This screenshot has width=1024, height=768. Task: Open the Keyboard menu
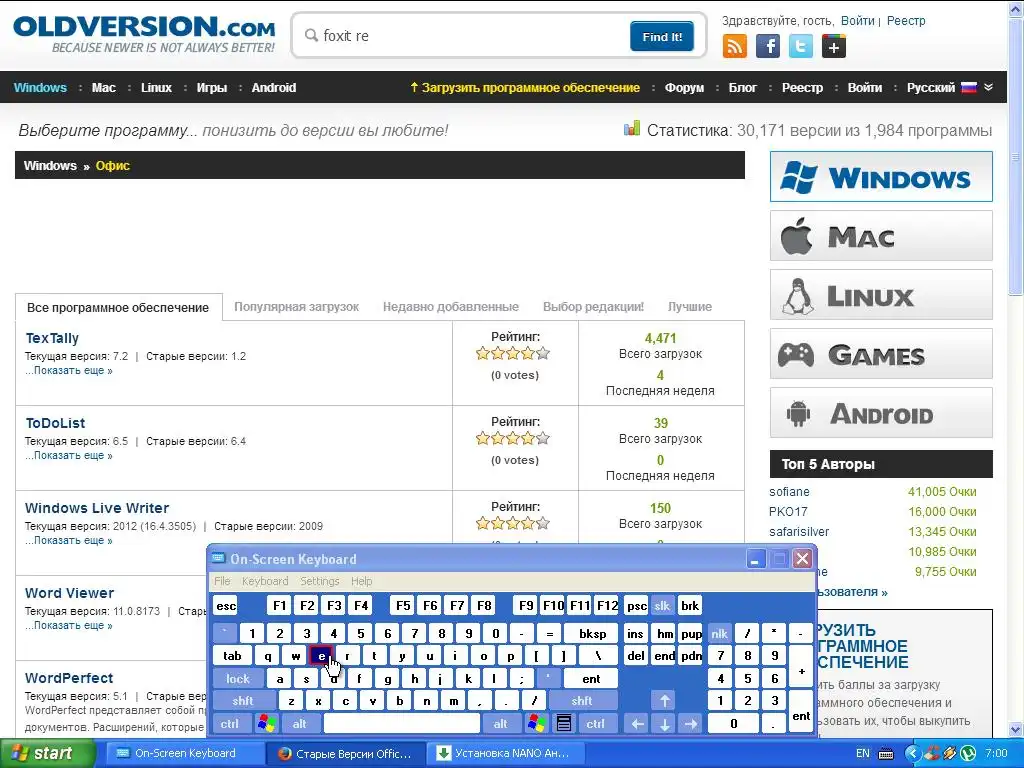[x=264, y=581]
